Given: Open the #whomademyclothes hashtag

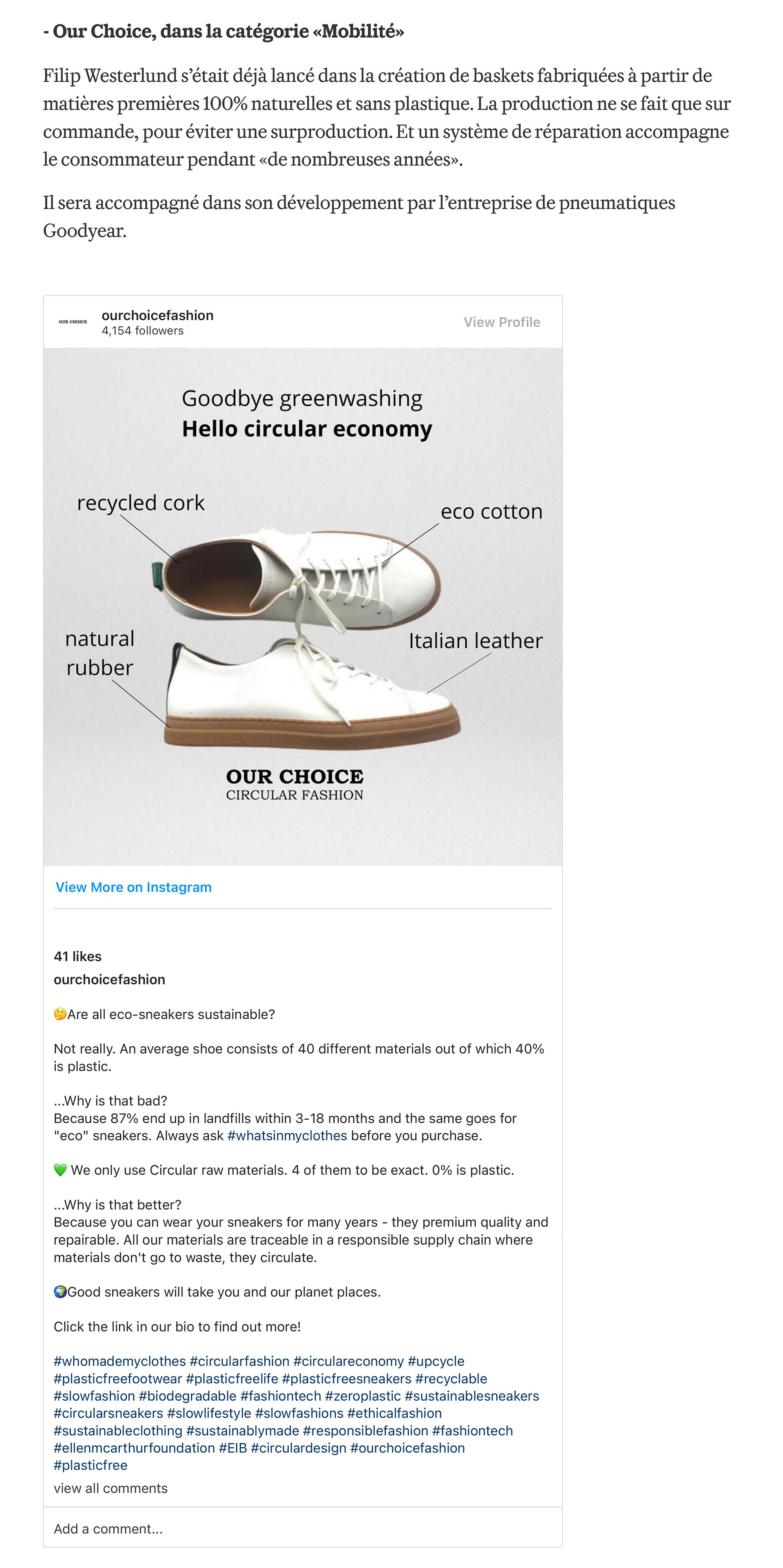Looking at the screenshot, I should [119, 1361].
